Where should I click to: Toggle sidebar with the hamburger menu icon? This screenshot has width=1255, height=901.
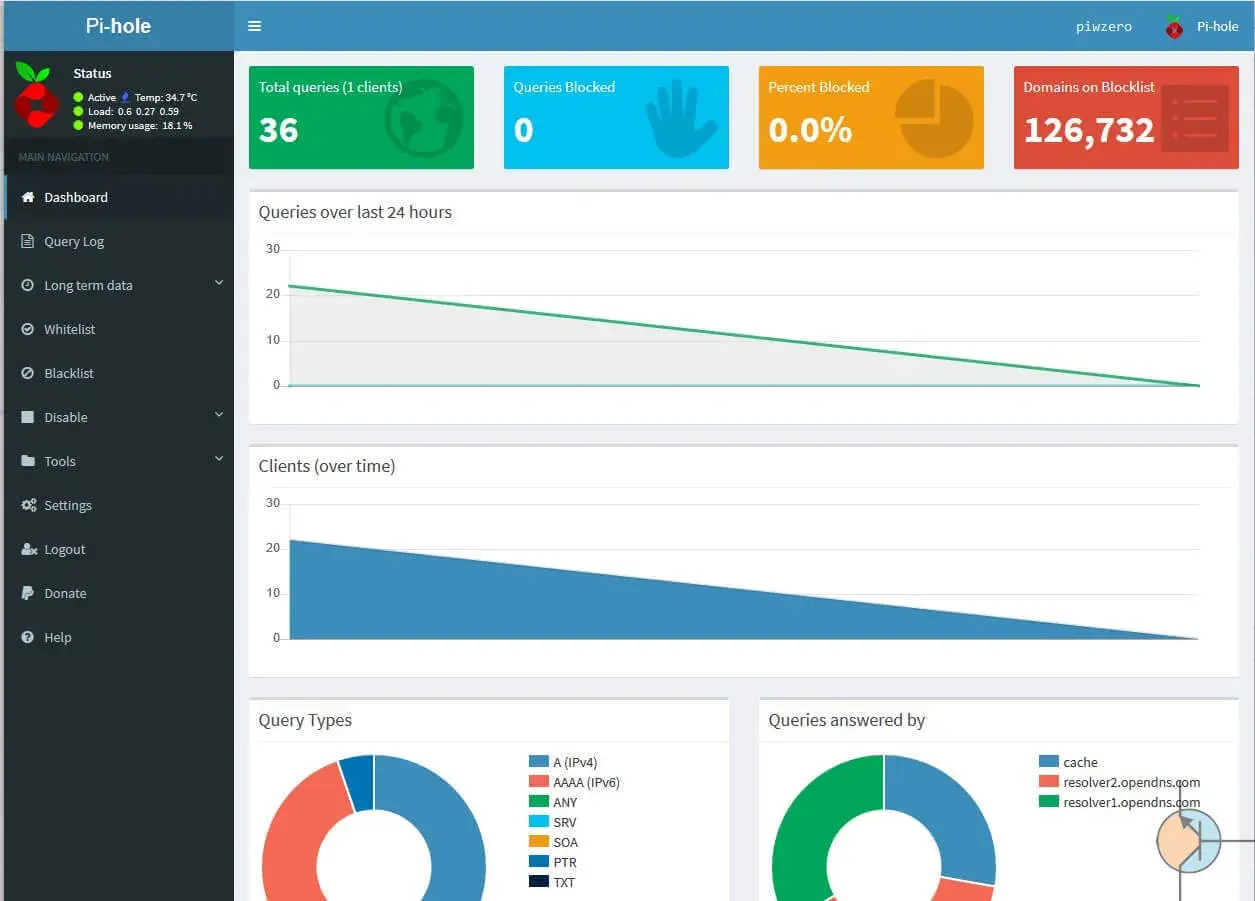[x=254, y=26]
